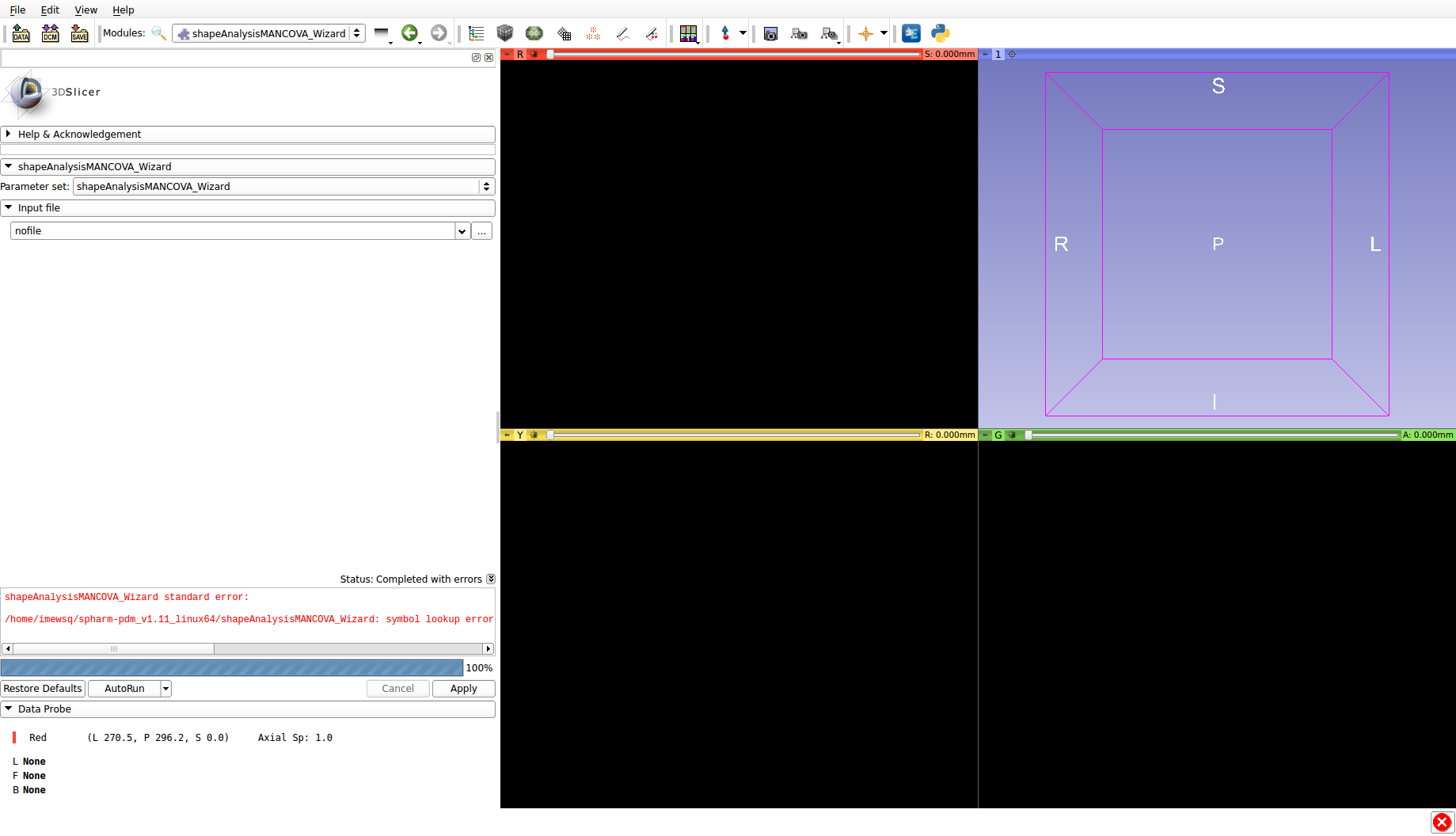Click the module search magnifier icon
Viewport: 1456px width, 836px height.
click(x=158, y=33)
